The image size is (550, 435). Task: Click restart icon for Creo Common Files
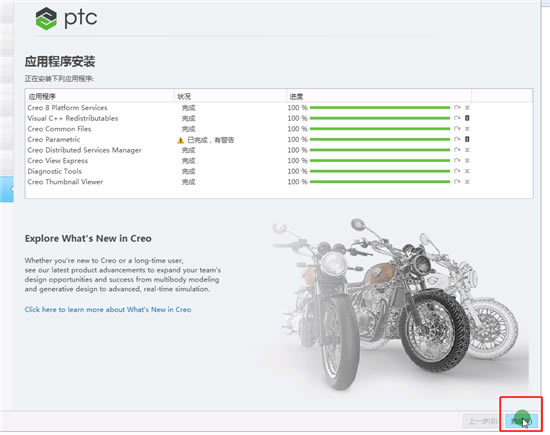point(457,129)
